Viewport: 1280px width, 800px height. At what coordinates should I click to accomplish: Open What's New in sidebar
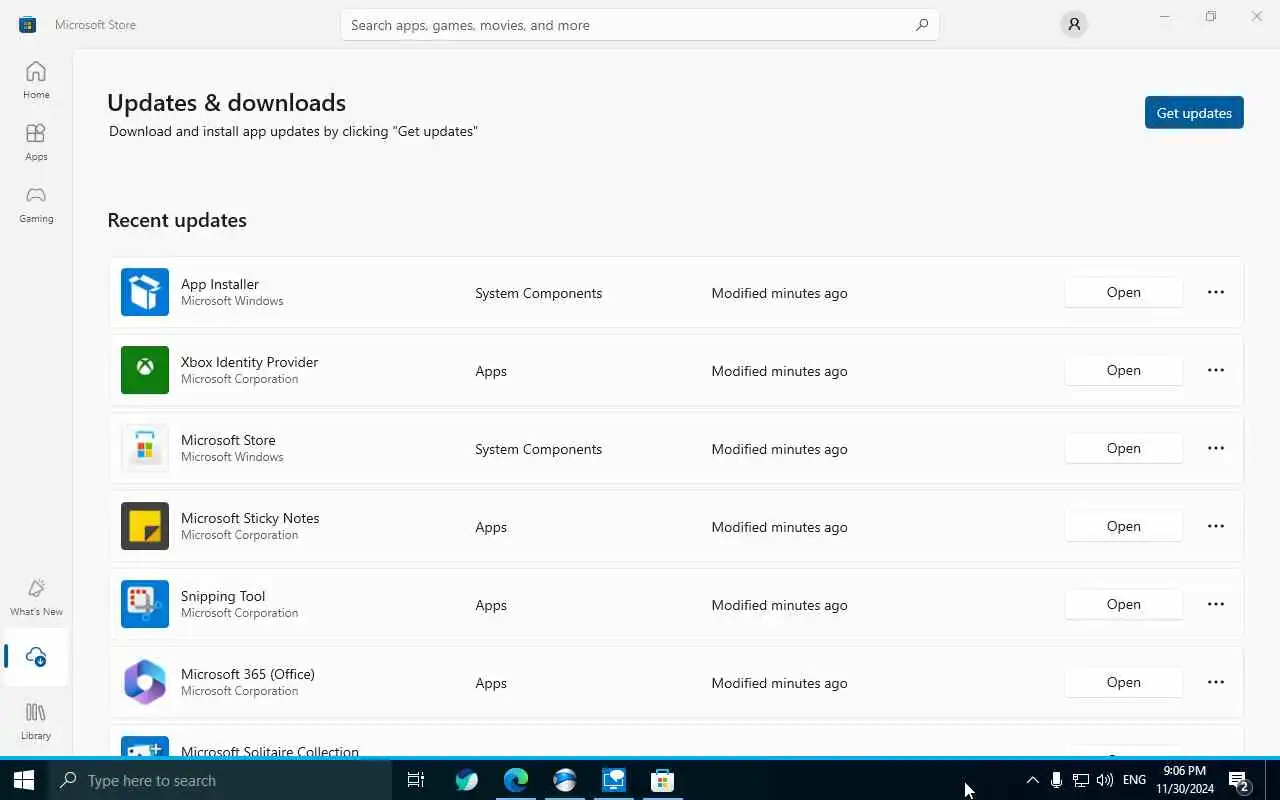[36, 597]
